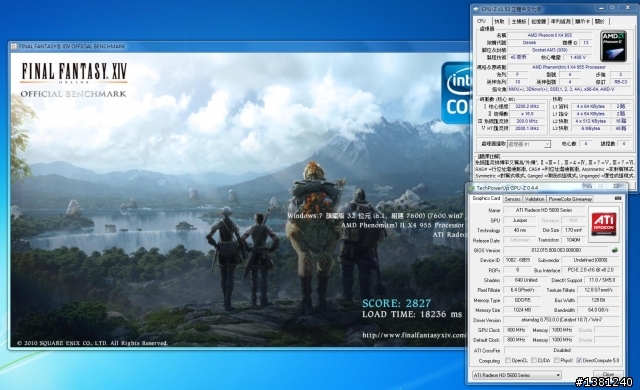Open the third tab (mainboard) in CPU-Z

coord(518,22)
